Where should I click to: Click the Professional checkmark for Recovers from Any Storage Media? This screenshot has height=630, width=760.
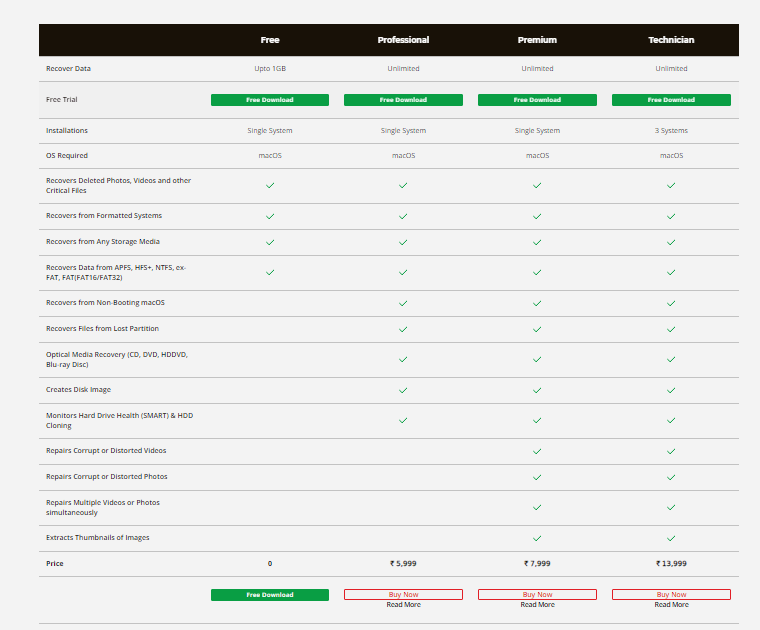click(x=403, y=242)
